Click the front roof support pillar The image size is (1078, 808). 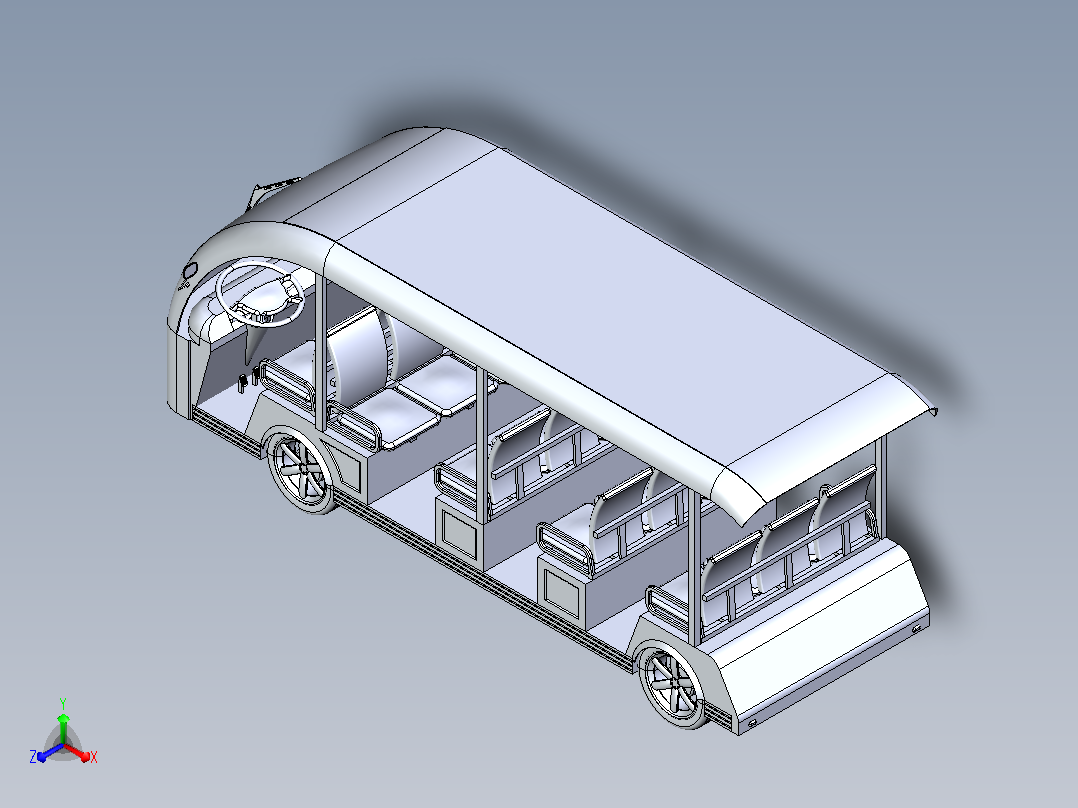point(320,351)
